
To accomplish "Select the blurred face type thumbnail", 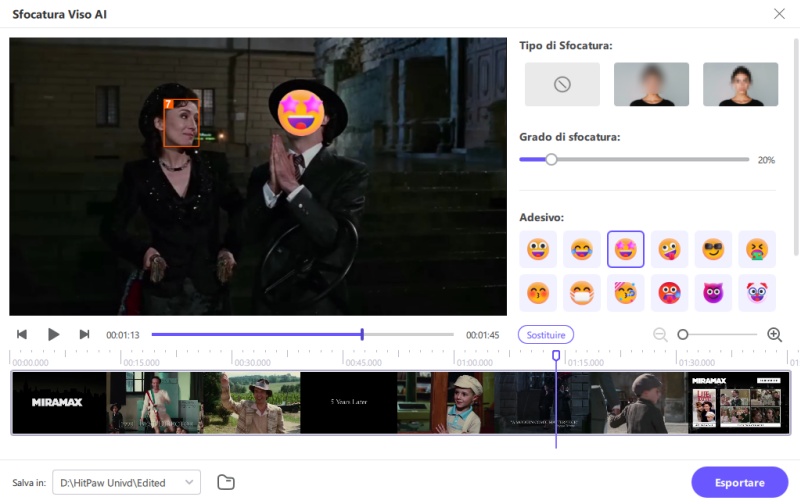I will pos(651,85).
